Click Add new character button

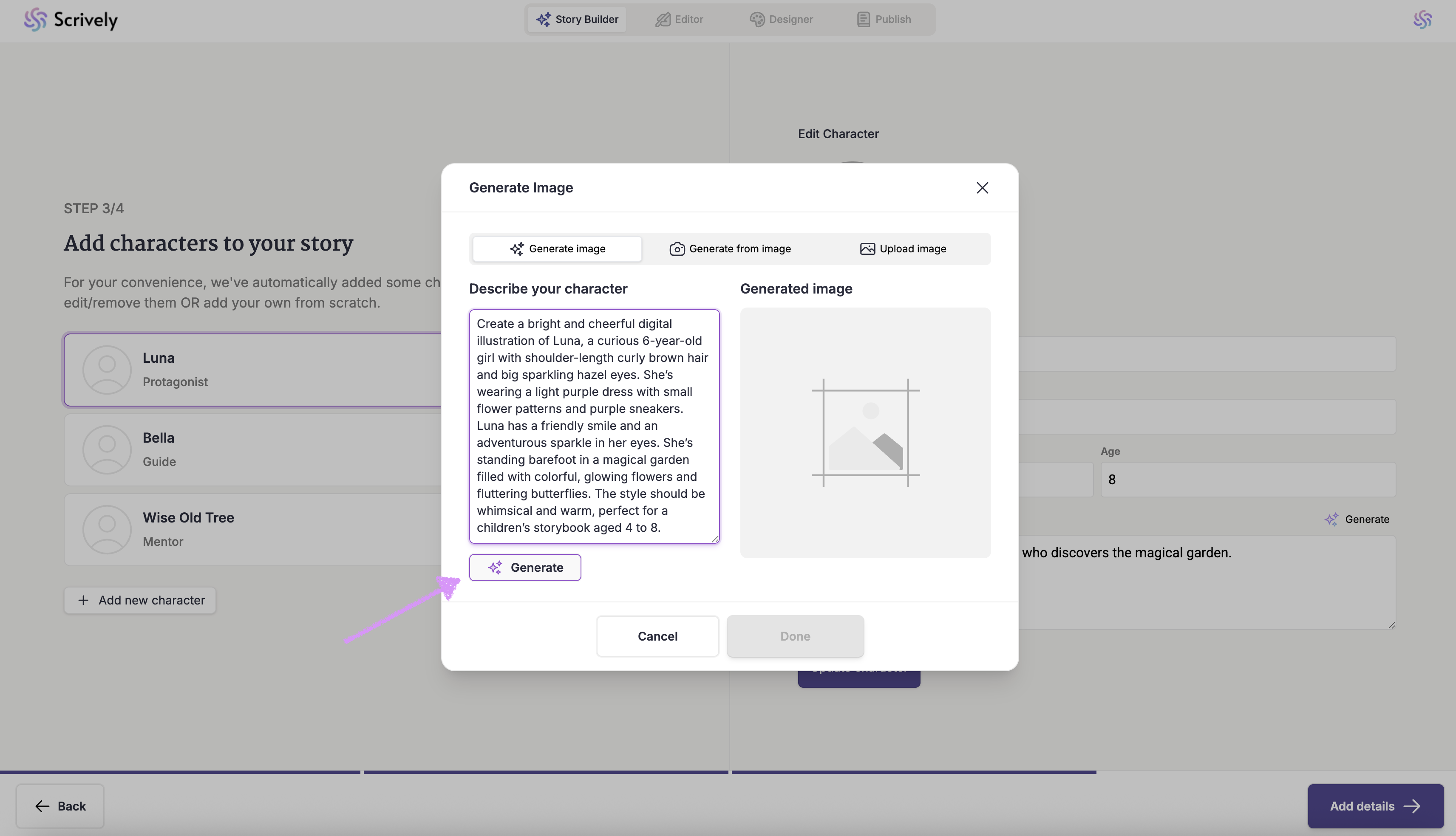tap(140, 600)
